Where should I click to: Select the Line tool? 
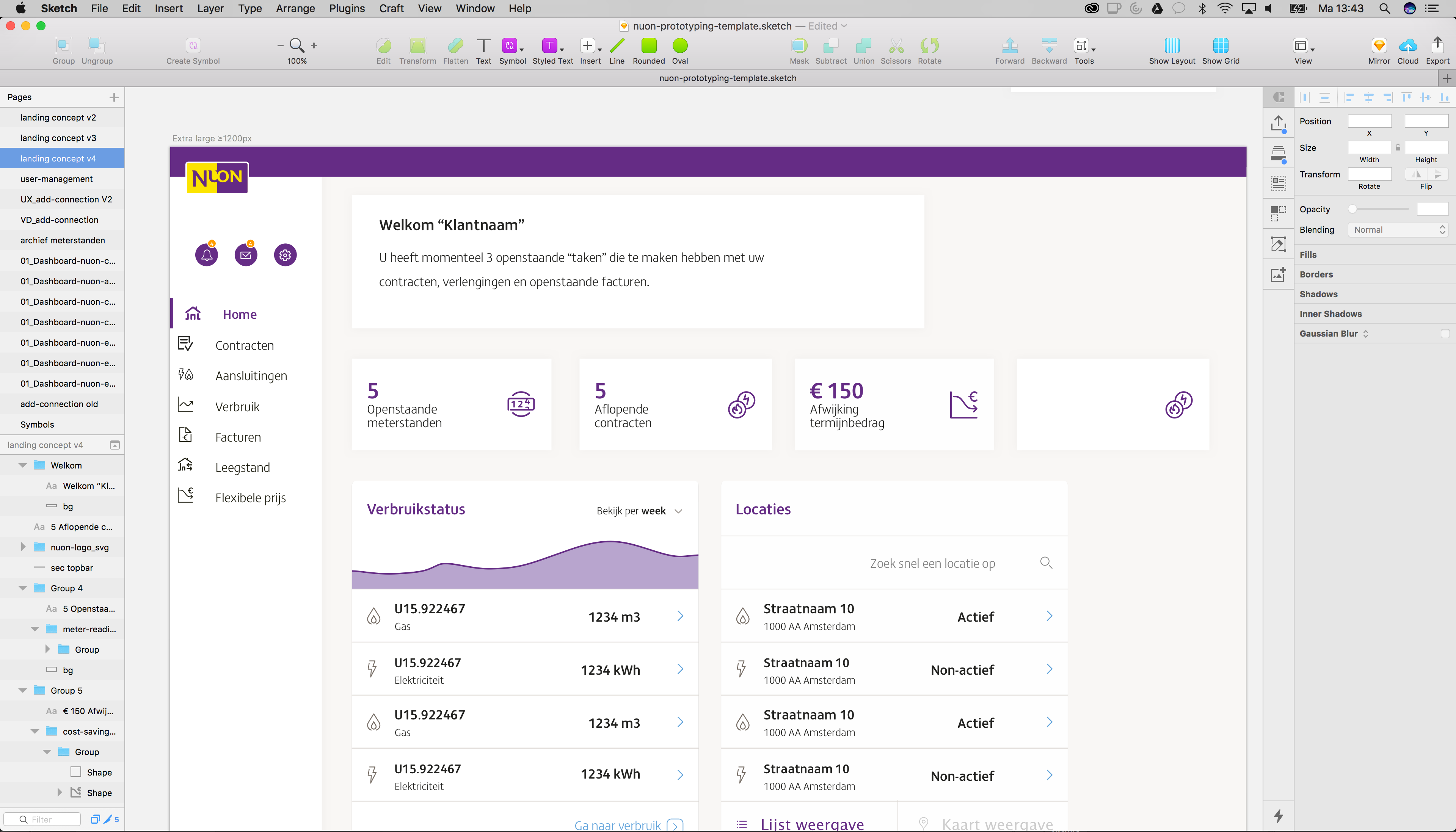[x=617, y=46]
